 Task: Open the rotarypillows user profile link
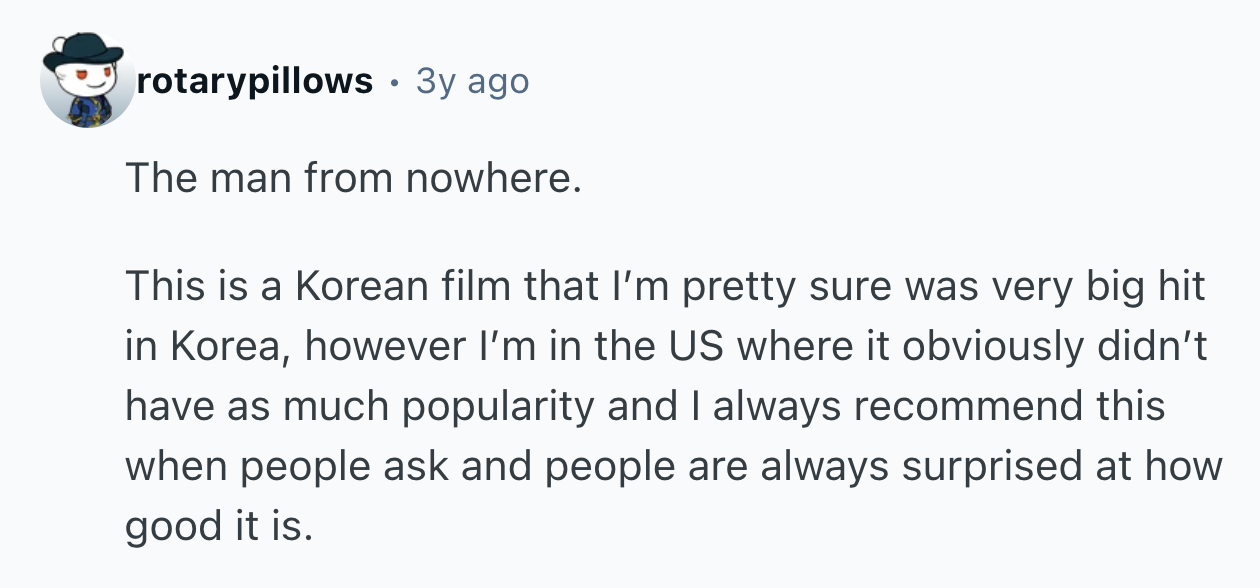click(254, 81)
